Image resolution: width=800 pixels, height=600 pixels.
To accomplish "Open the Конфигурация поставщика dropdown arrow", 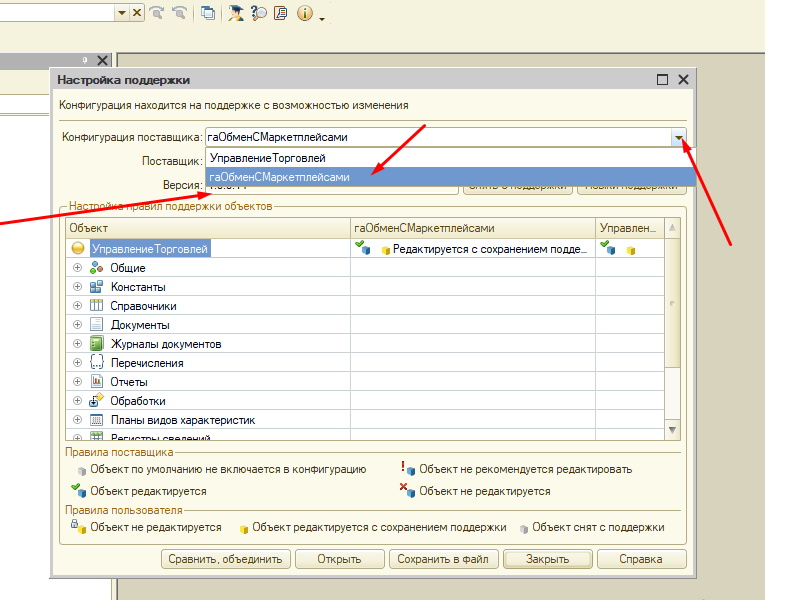I will 678,137.
